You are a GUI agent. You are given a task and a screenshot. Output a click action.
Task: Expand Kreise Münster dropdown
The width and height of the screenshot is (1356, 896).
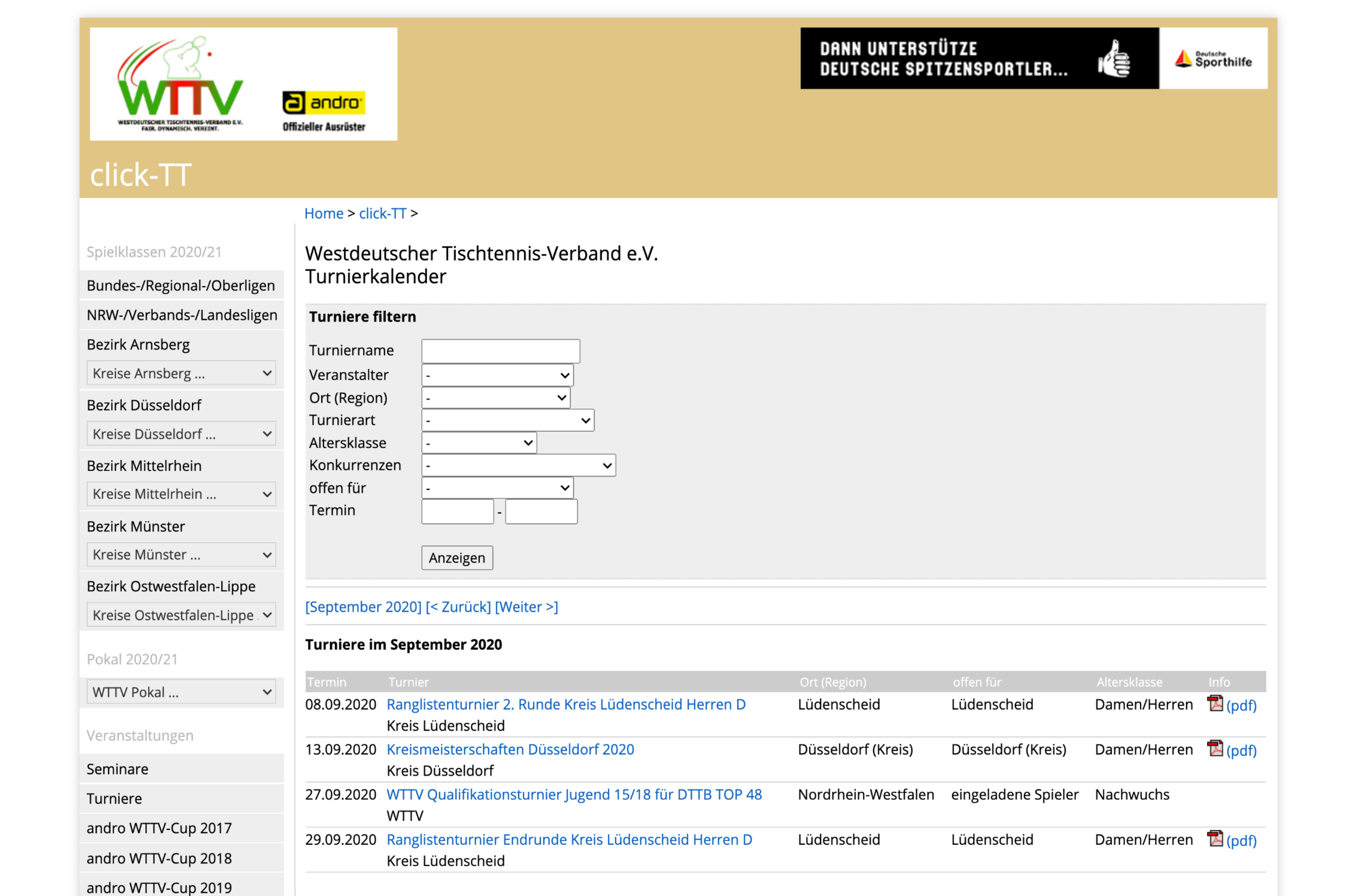click(x=181, y=555)
